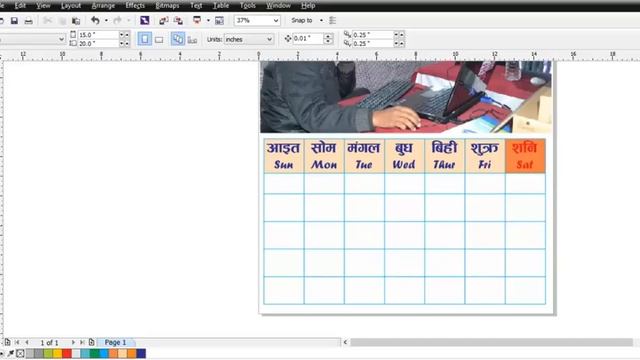This screenshot has height=360, width=640.
Task: Open the 37% zoom level dropdown
Action: 276,20
